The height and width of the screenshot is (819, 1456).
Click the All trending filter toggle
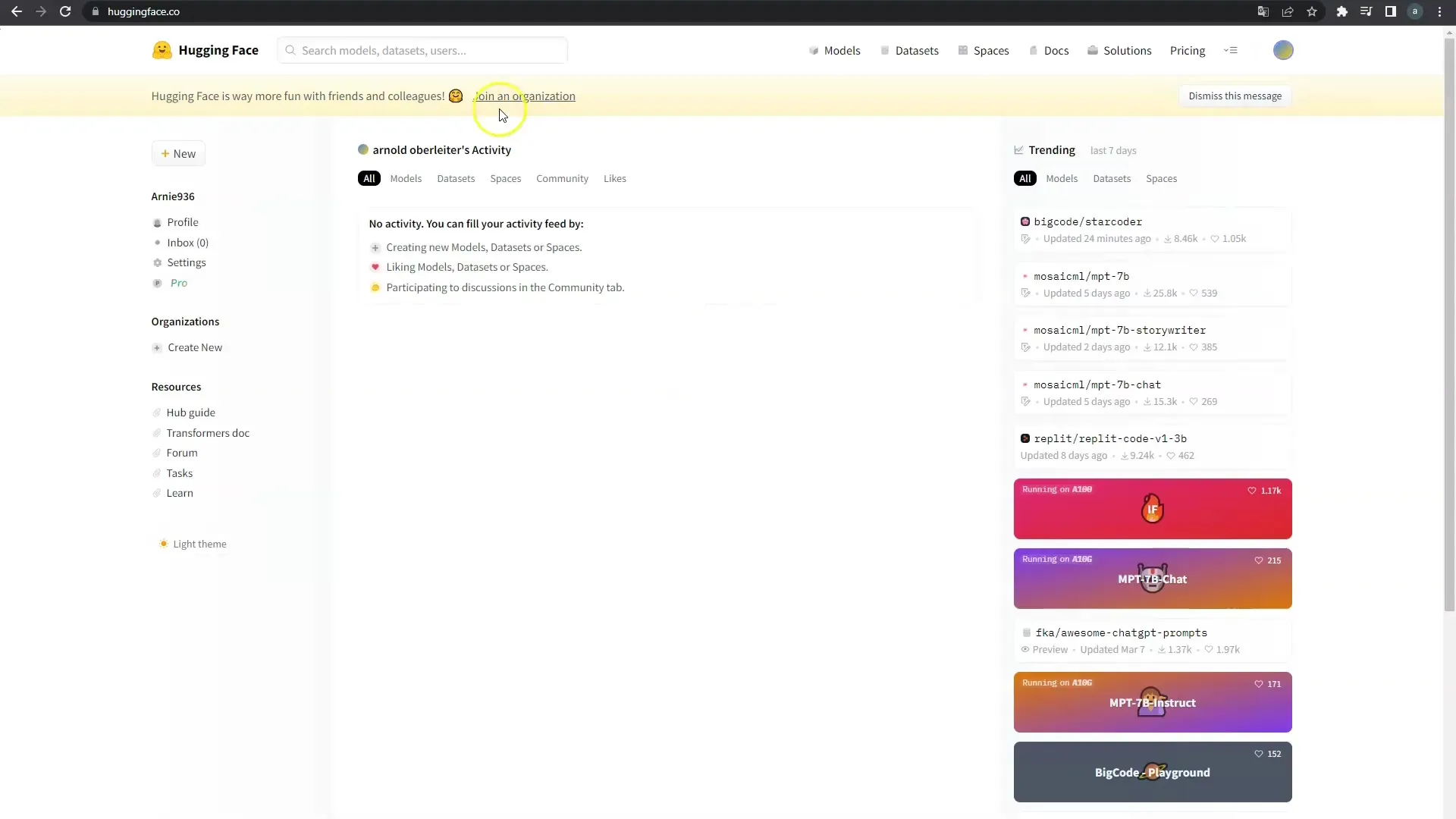[1025, 178]
